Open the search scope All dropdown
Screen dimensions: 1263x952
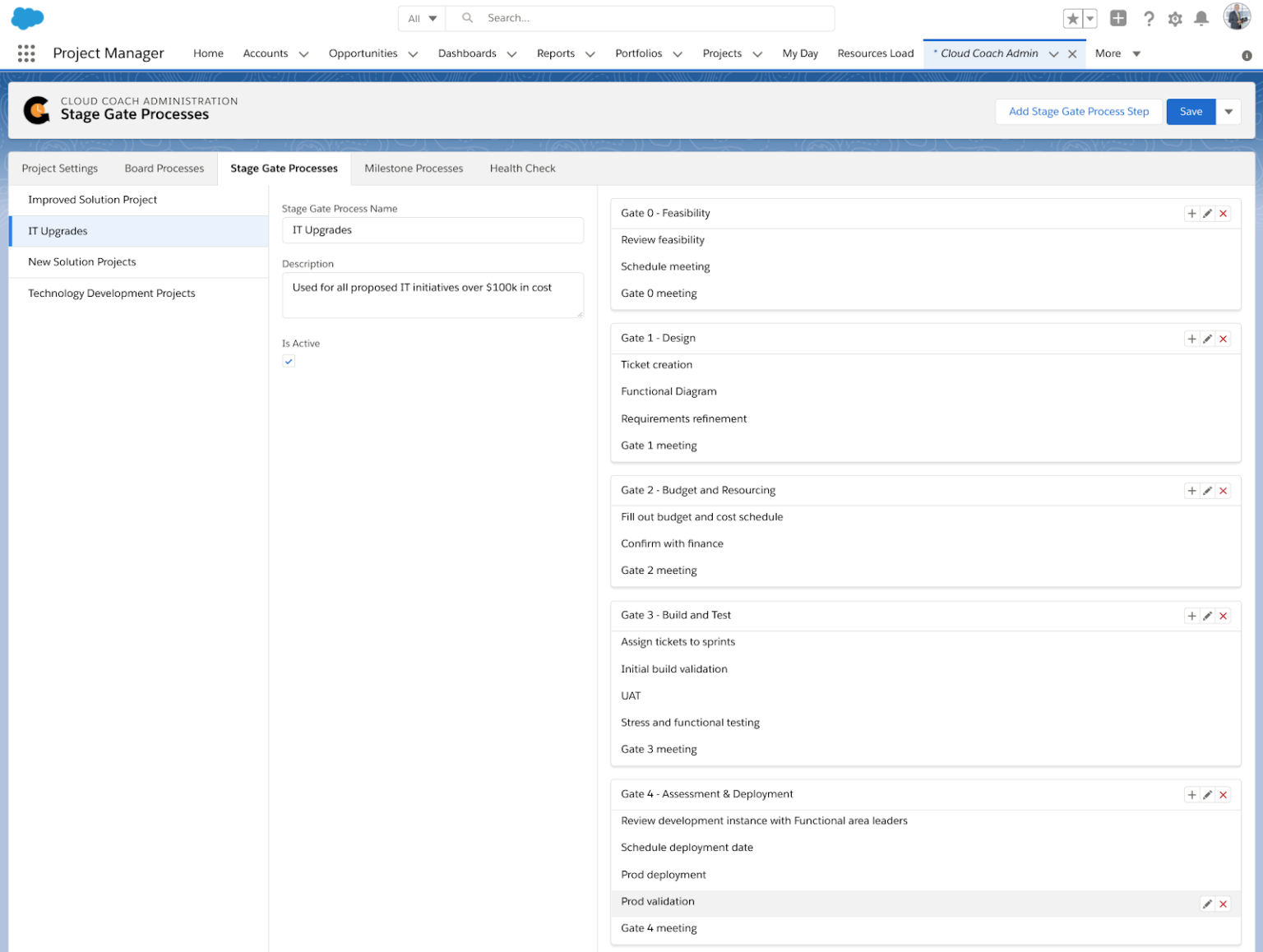(x=421, y=17)
